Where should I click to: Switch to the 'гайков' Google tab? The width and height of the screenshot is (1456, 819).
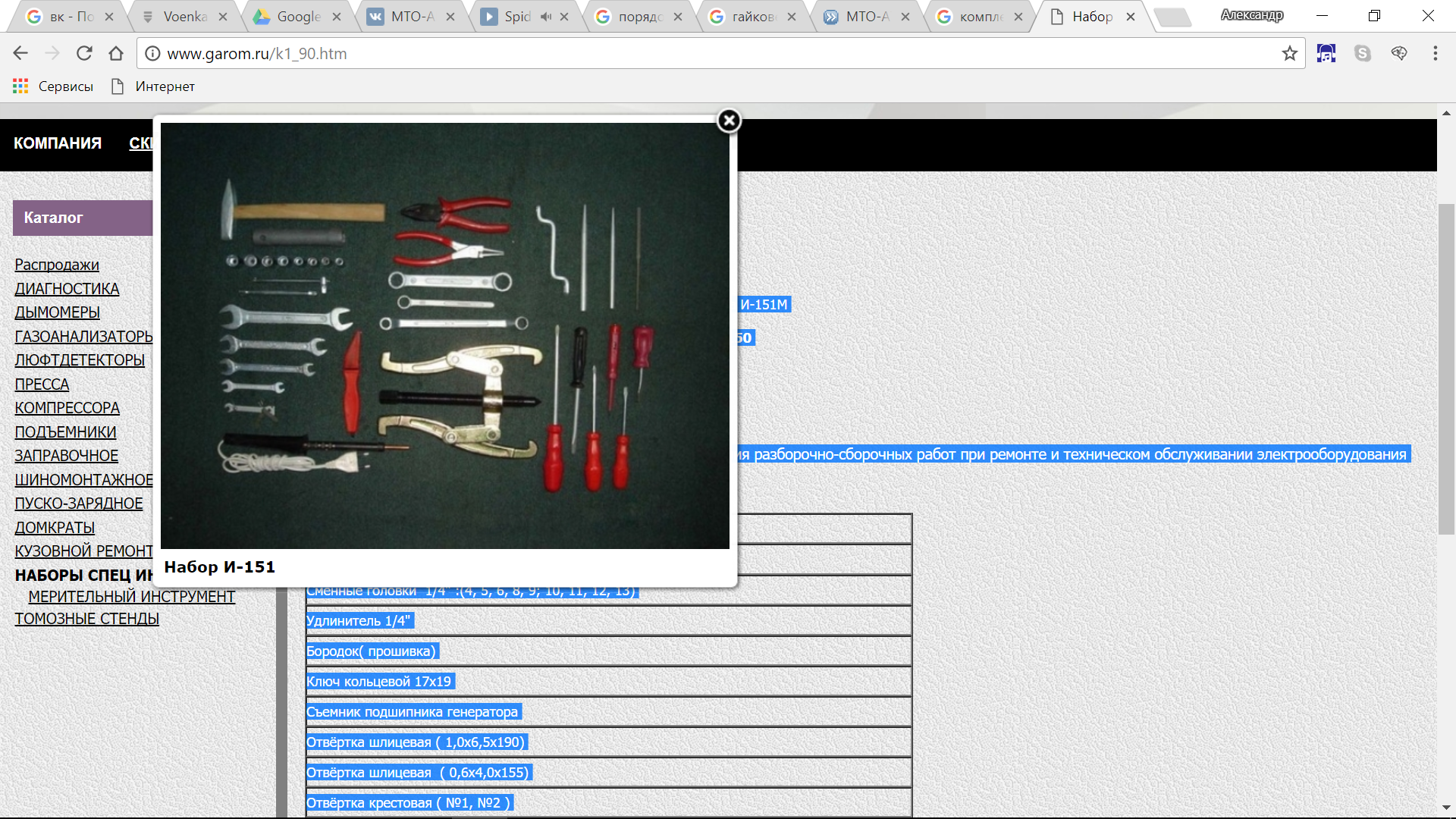[751, 17]
